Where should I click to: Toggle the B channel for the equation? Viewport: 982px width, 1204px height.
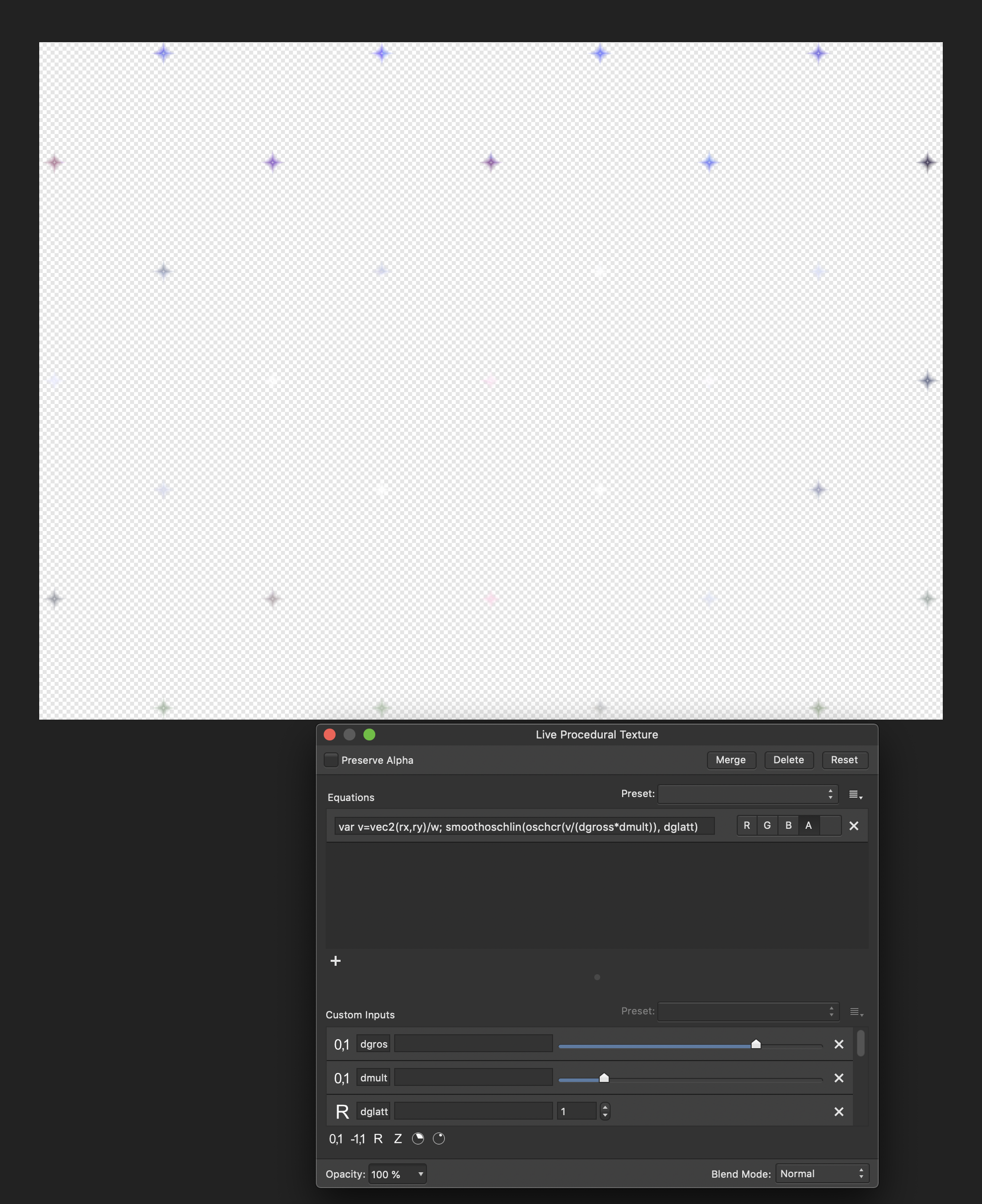pyautogui.click(x=788, y=826)
